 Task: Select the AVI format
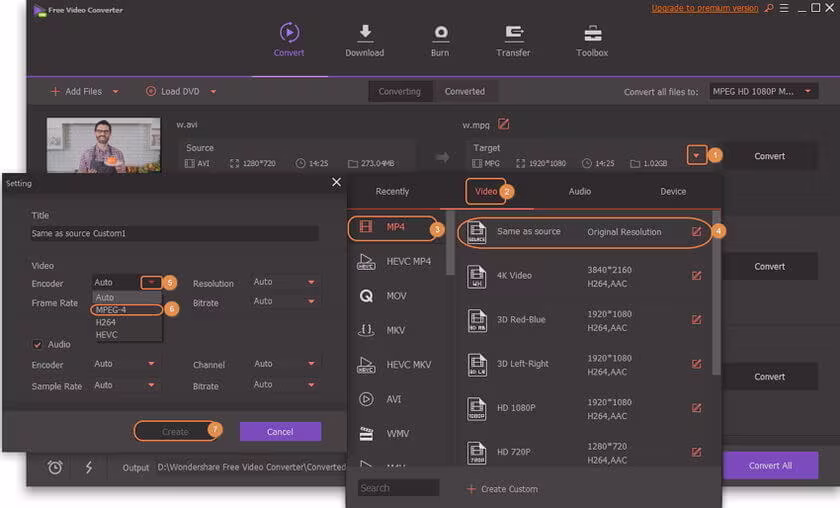point(396,399)
